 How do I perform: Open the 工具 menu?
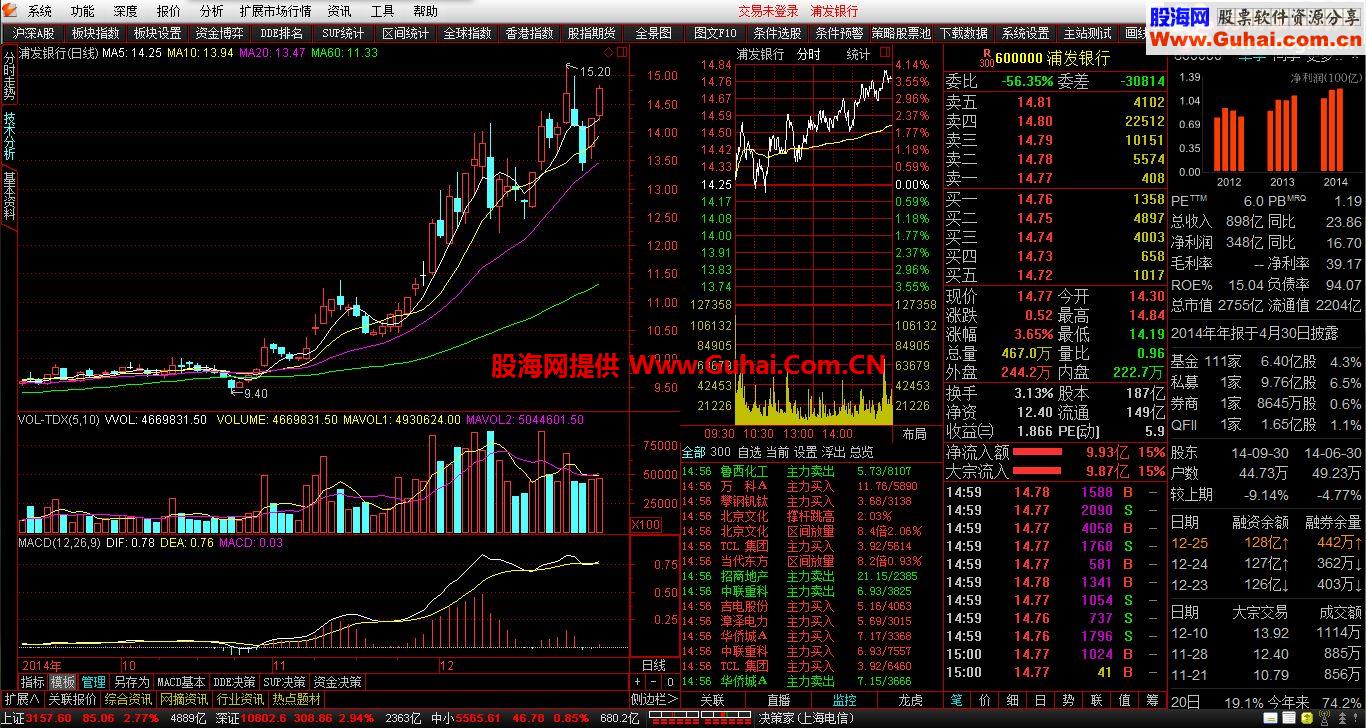pyautogui.click(x=382, y=11)
